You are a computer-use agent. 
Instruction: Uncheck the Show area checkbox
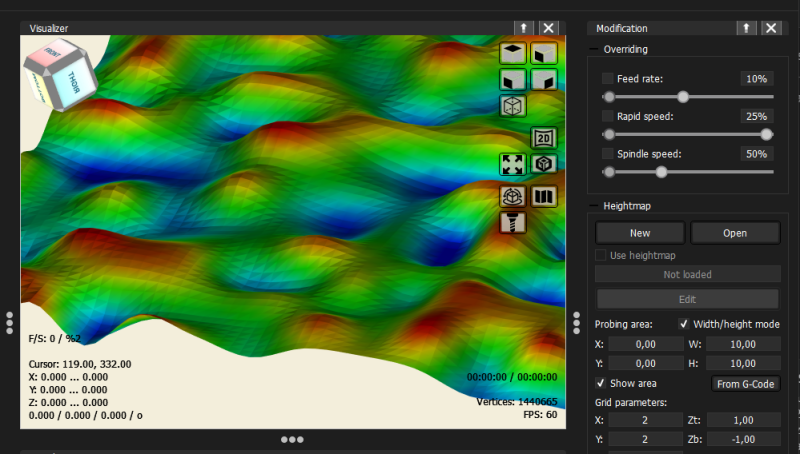[601, 383]
